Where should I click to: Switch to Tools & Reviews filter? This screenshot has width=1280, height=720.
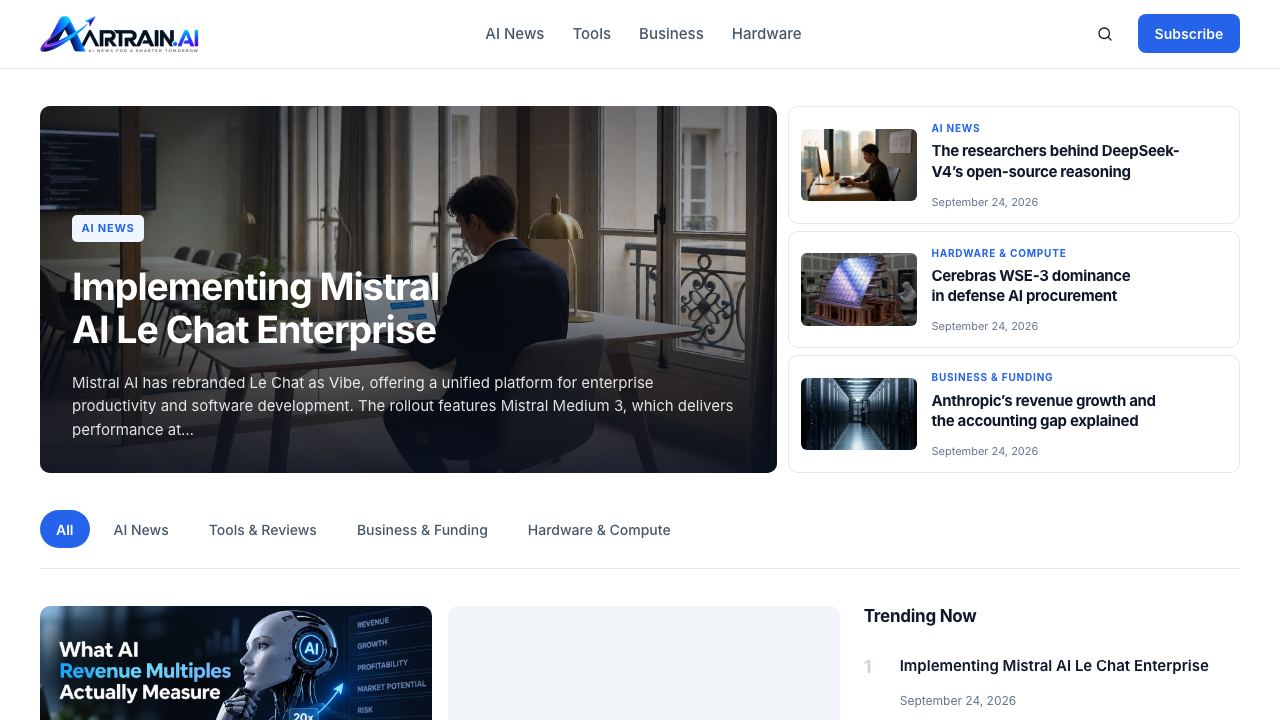263,530
